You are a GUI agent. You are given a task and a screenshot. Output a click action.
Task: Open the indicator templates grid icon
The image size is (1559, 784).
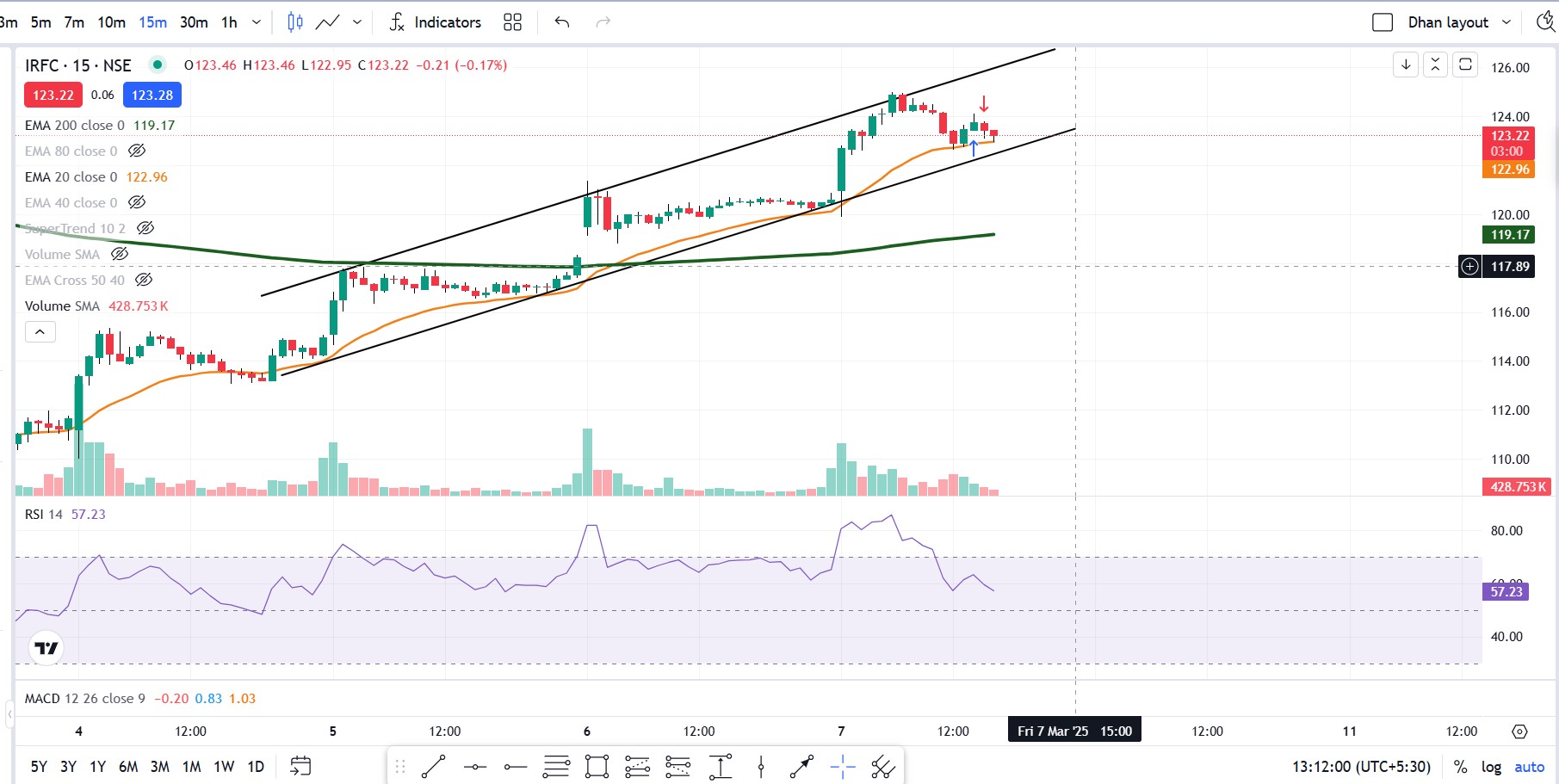click(x=512, y=22)
